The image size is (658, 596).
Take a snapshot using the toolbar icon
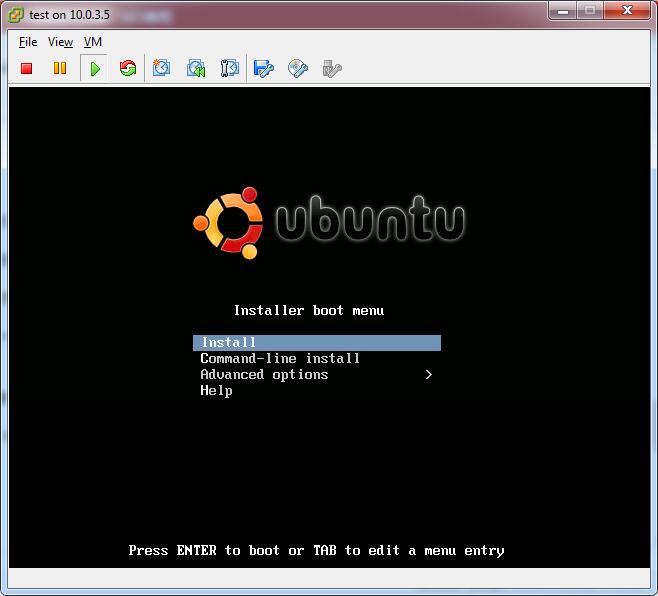click(x=161, y=68)
